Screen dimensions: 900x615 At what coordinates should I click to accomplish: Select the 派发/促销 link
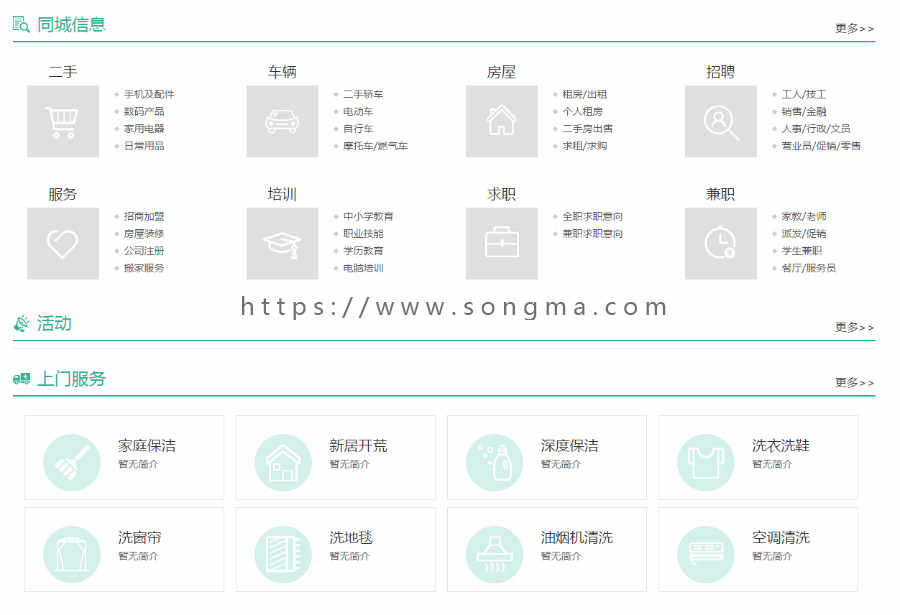coord(804,234)
